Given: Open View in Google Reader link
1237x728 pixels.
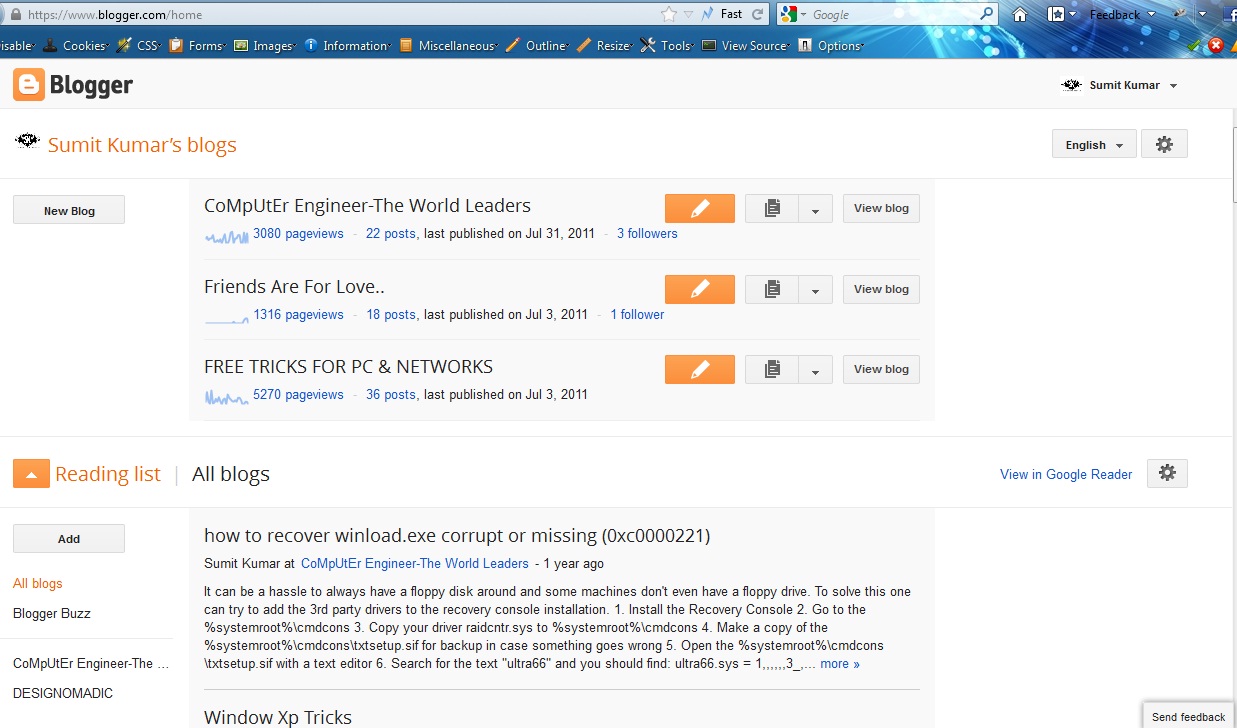Looking at the screenshot, I should pos(1066,474).
